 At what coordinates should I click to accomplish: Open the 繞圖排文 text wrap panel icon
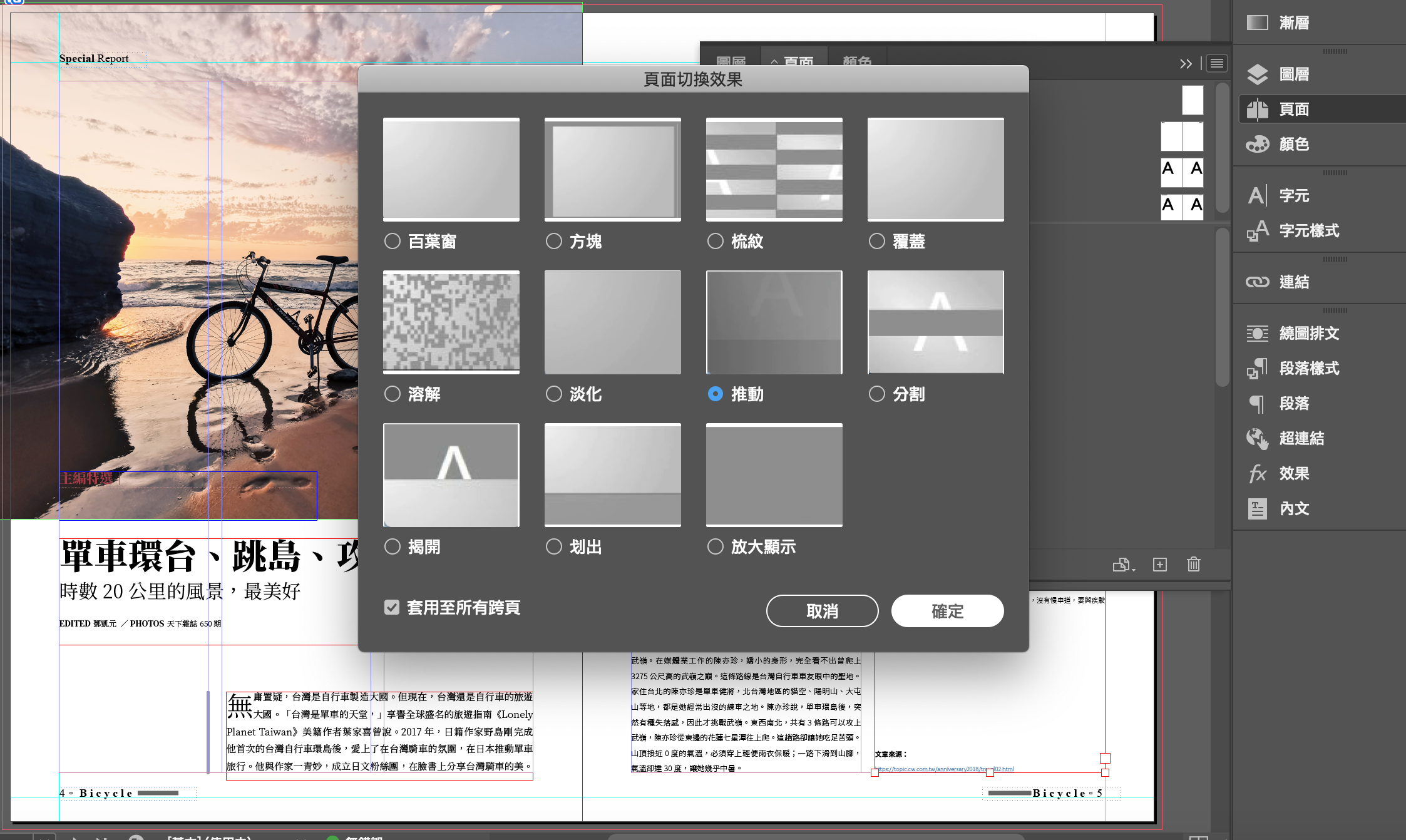pos(1257,334)
